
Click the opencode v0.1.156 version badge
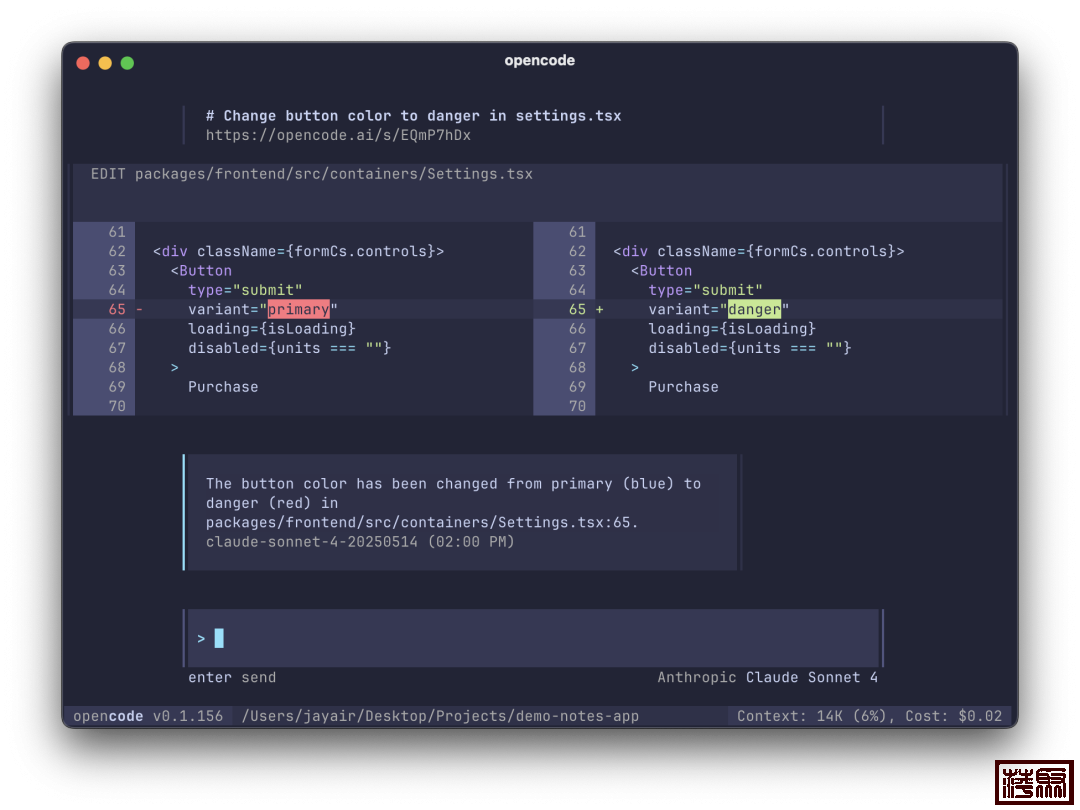point(148,716)
